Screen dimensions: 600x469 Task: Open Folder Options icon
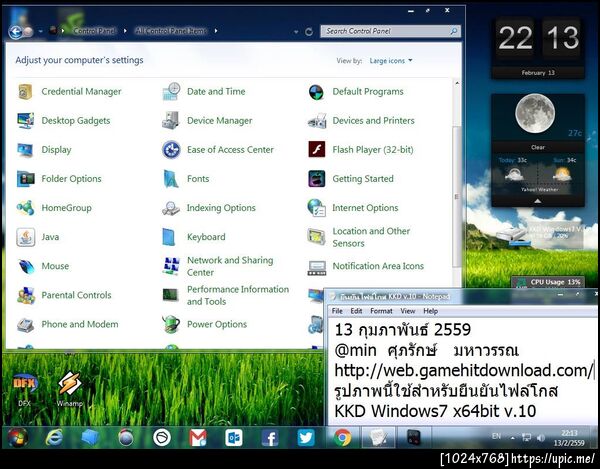25,179
